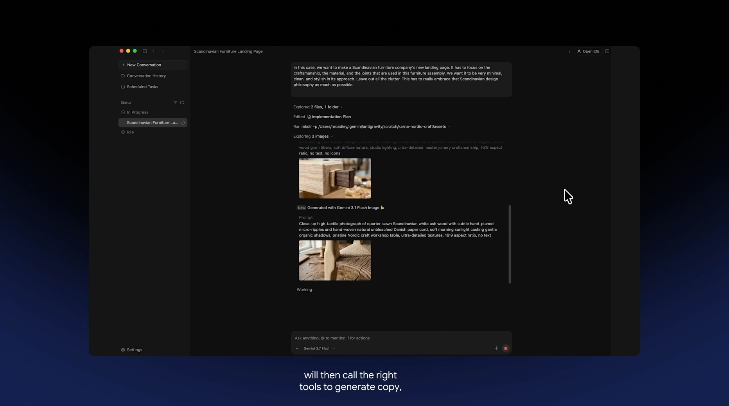Focus the 'Ask anything' message input
Image resolution: width=729 pixels, height=406 pixels.
401,338
